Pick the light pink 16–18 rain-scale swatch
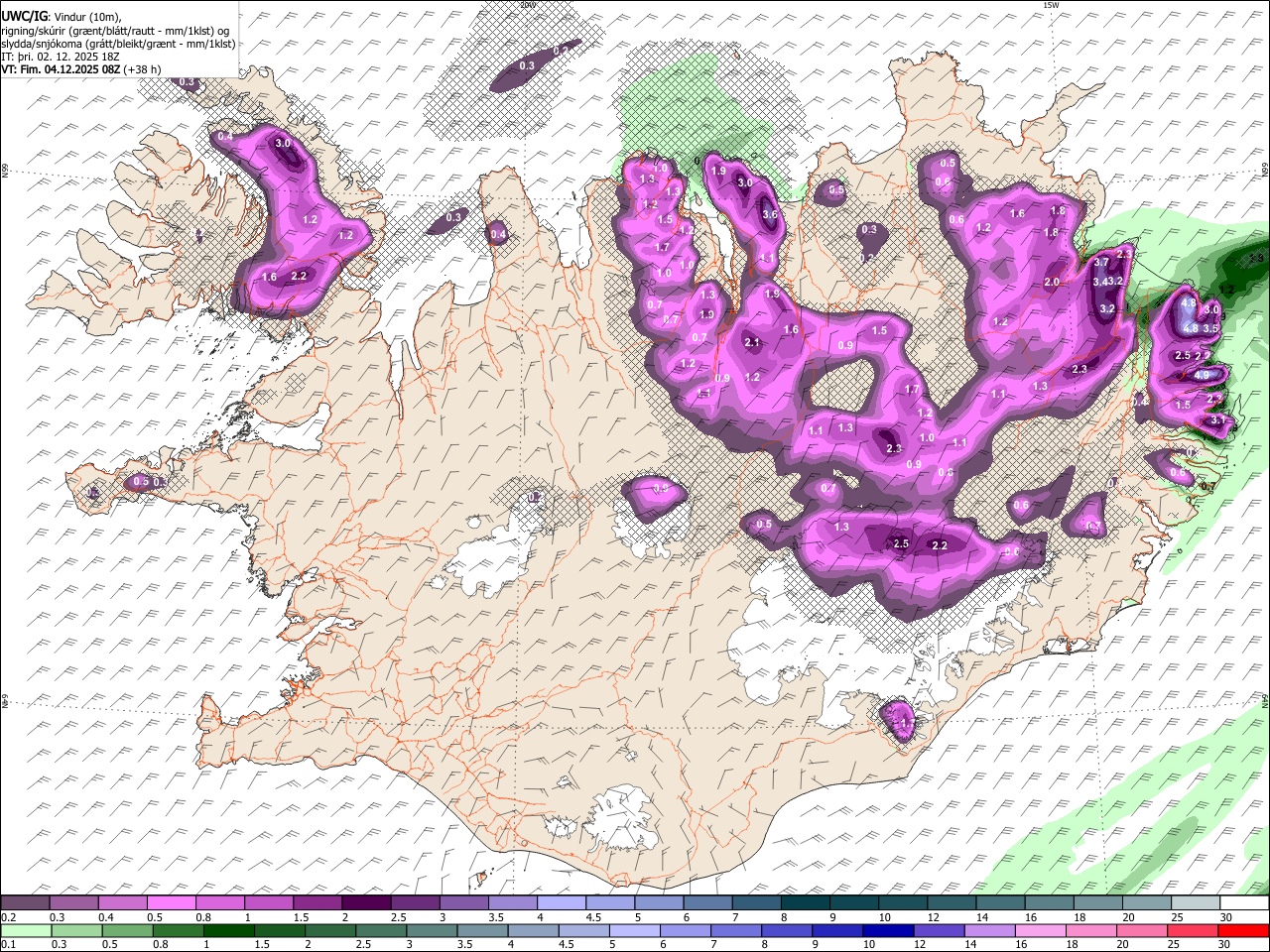Viewport: 1270px width, 952px height. pyautogui.click(x=1042, y=930)
